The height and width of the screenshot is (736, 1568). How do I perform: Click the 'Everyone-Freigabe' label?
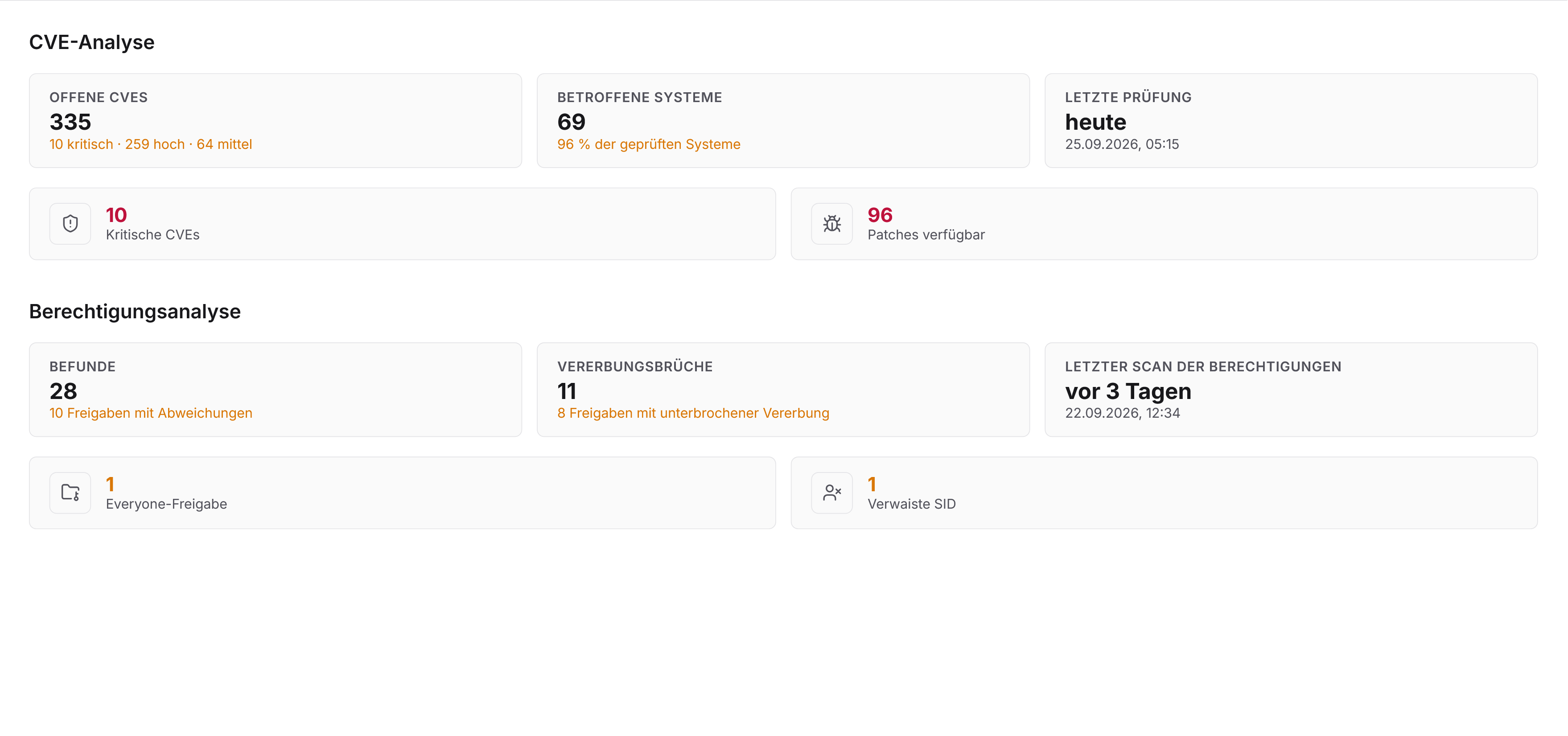(166, 504)
